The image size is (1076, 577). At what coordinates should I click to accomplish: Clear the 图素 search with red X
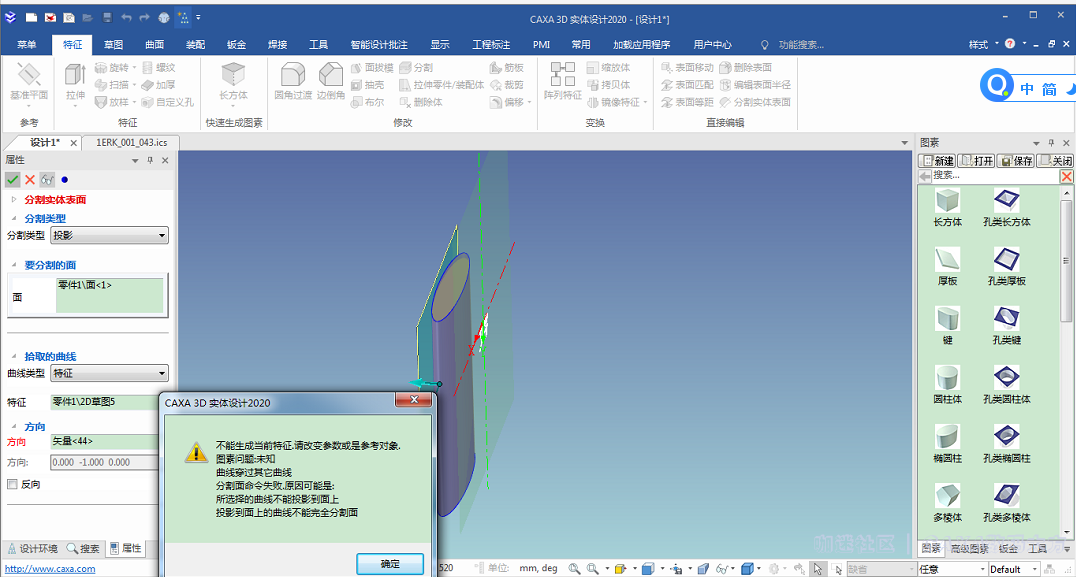(x=1066, y=176)
